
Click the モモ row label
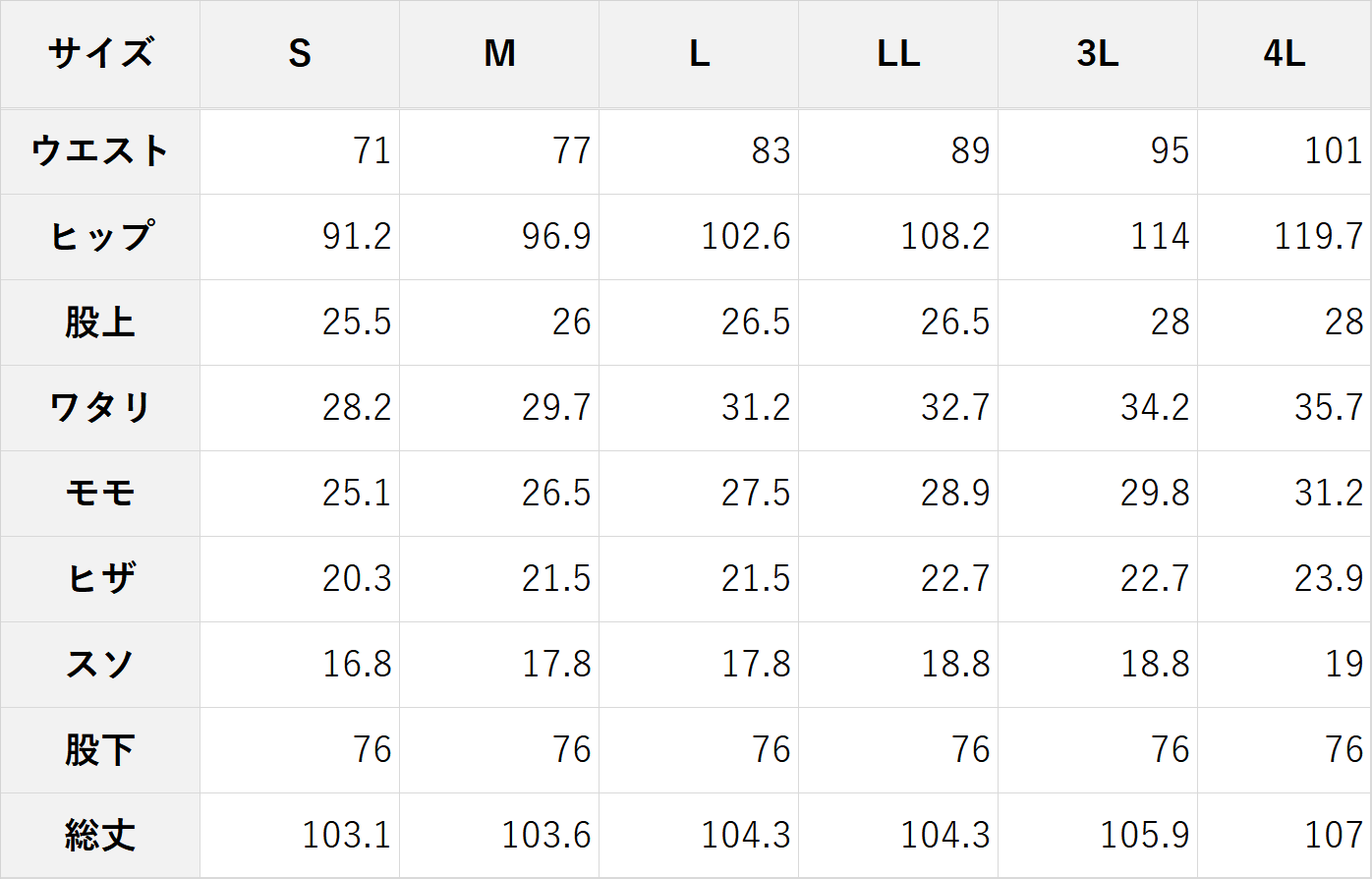[100, 494]
